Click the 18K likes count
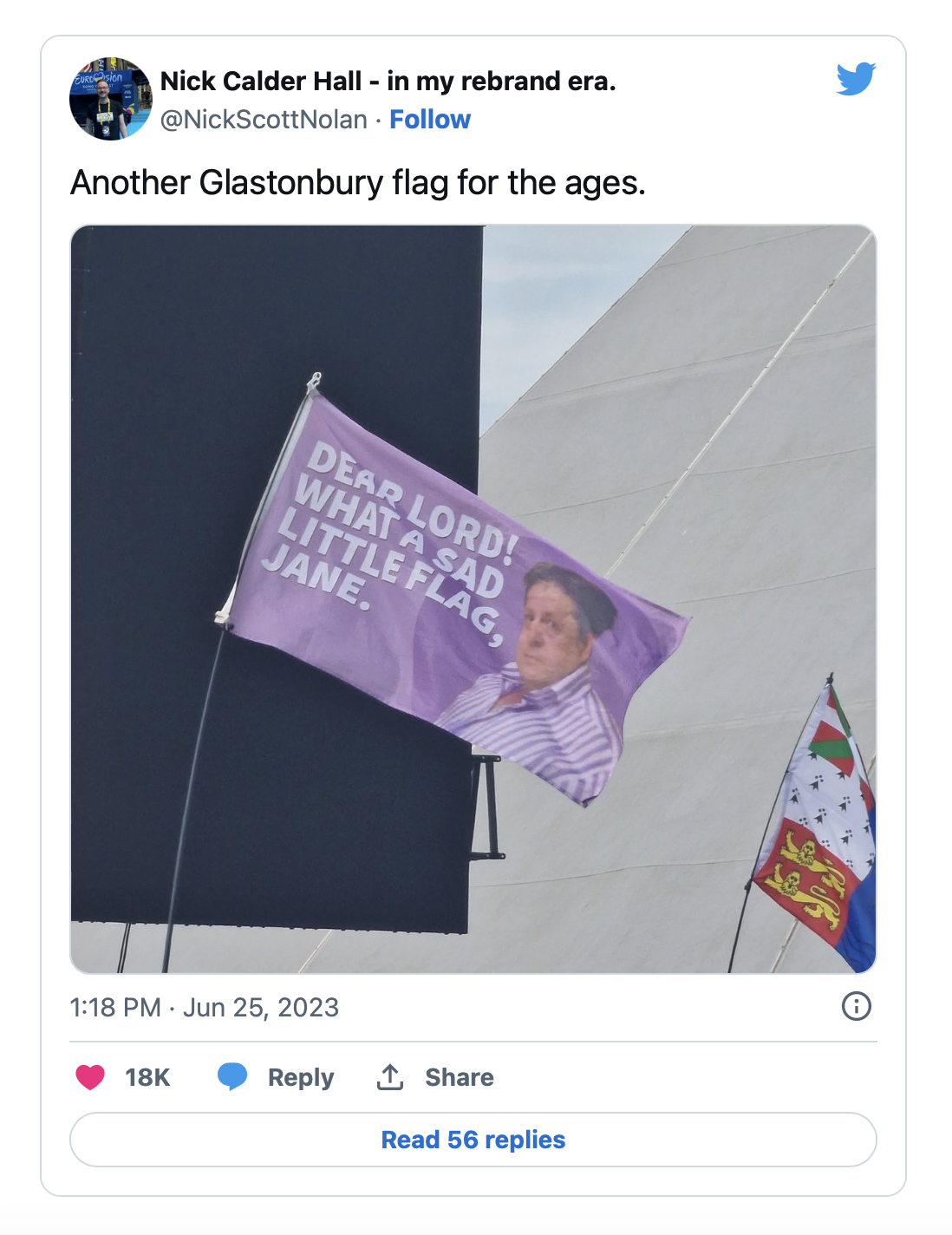This screenshot has height=1235, width=952. point(147,1077)
